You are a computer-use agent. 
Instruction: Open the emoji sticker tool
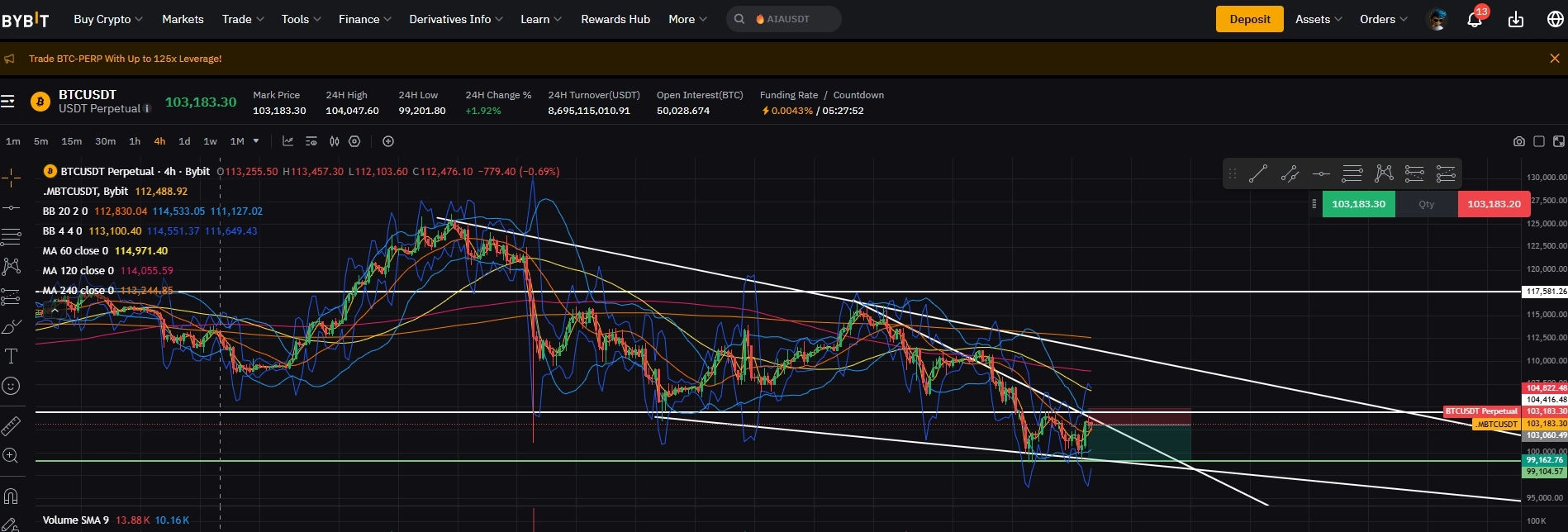11,386
